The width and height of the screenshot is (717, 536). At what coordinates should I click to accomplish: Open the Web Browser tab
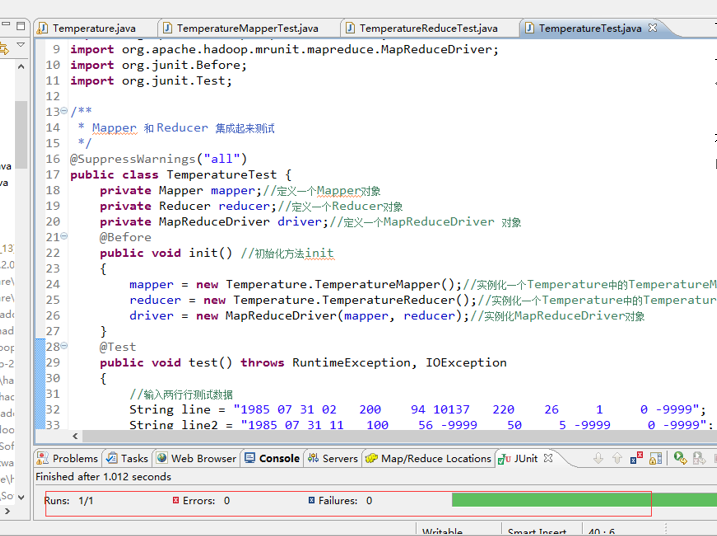tap(203, 458)
